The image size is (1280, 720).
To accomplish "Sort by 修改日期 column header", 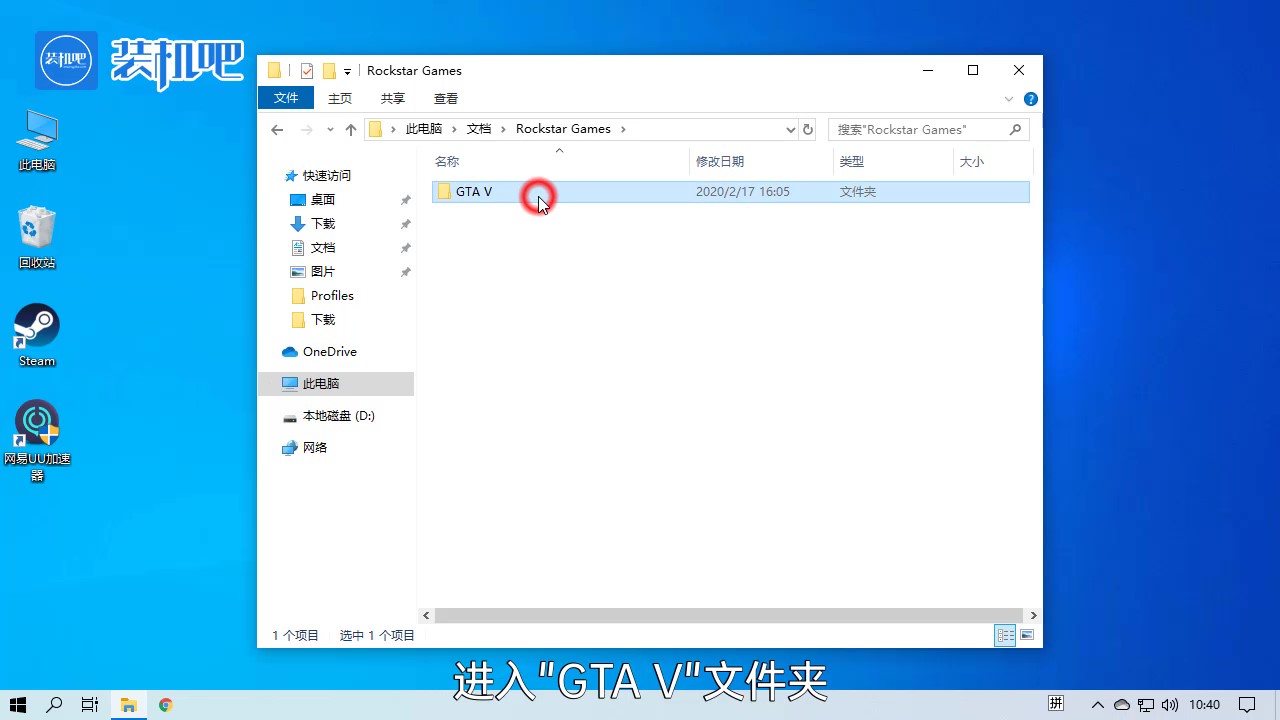I will 720,161.
